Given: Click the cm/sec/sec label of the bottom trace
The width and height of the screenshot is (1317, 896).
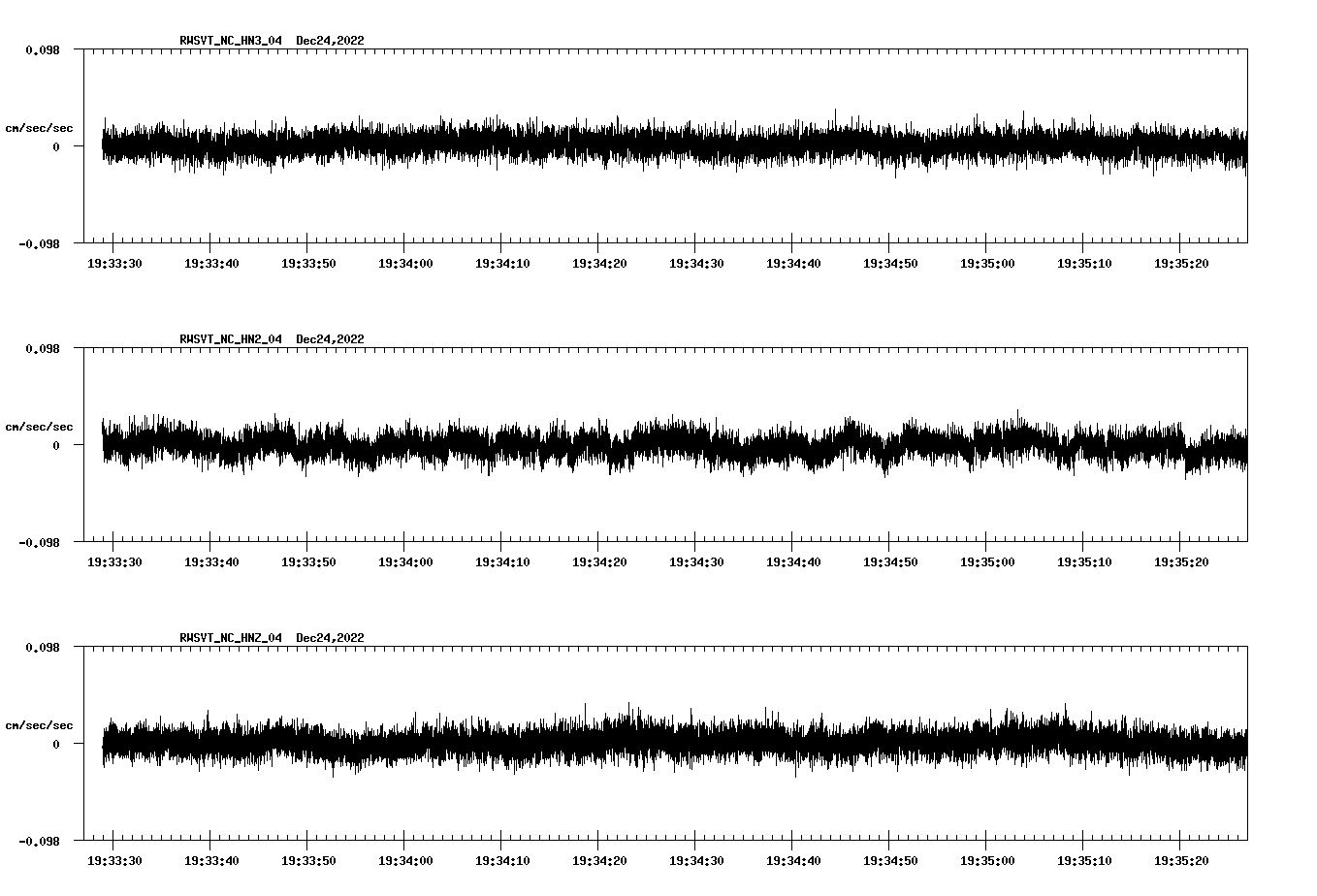Looking at the screenshot, I should click(x=39, y=724).
